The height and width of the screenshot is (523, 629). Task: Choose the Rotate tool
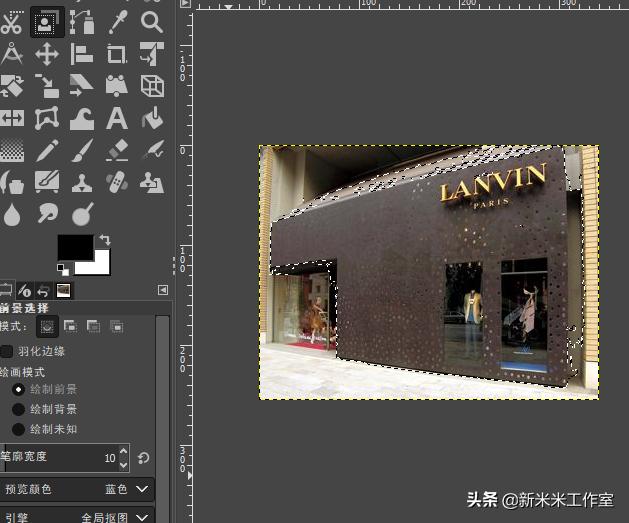click(11, 86)
